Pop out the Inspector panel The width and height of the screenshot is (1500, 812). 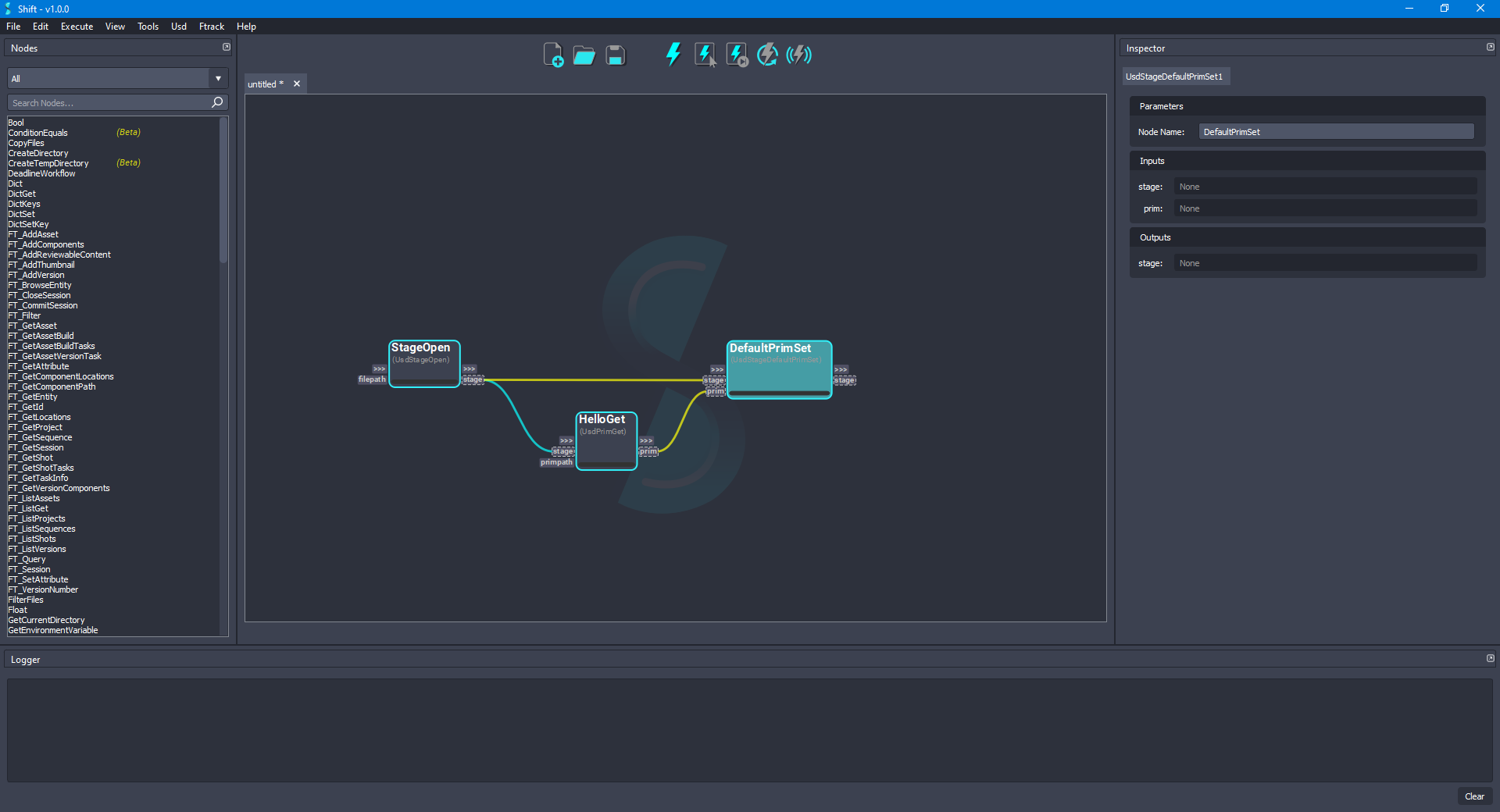click(1490, 47)
